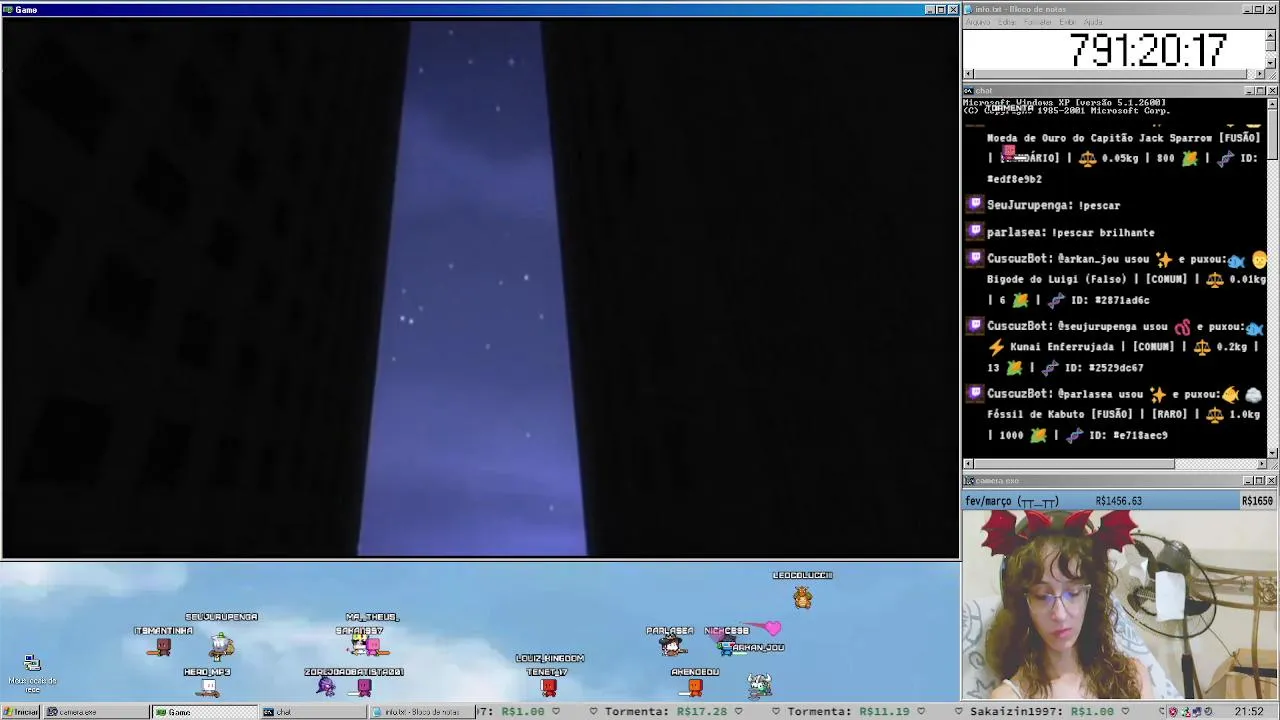The image size is (1280, 720).
Task: Click the LEOCOLUCCIII flying character
Action: pyautogui.click(x=802, y=597)
